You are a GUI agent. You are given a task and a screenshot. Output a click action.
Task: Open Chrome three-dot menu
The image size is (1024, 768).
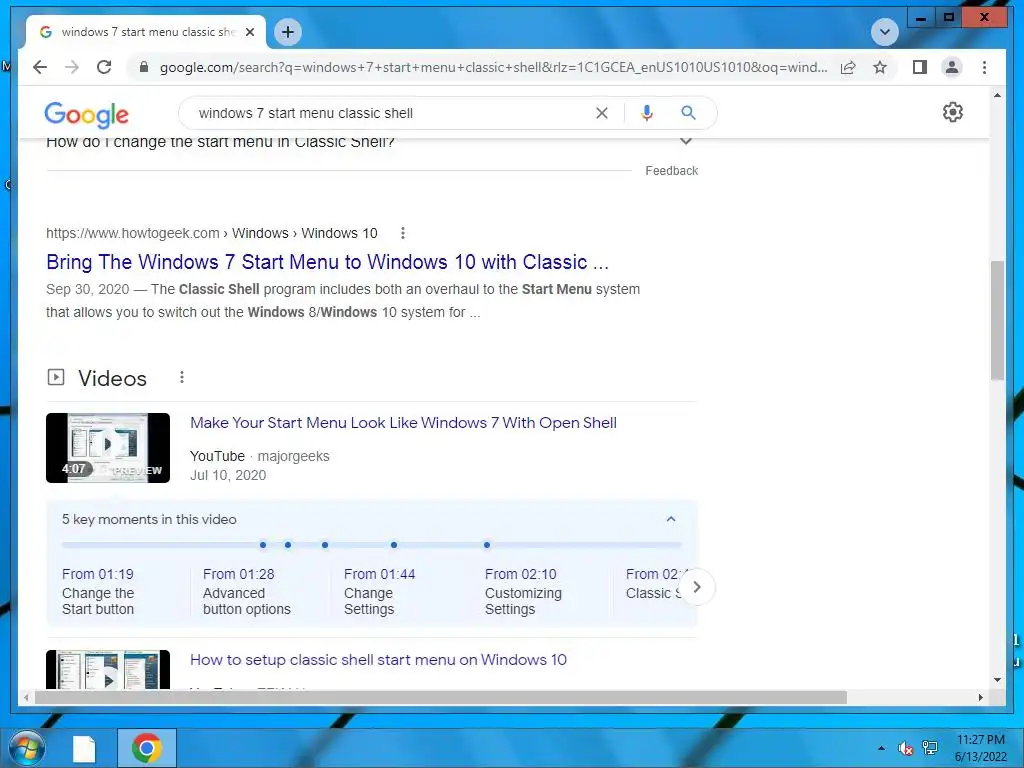[984, 67]
